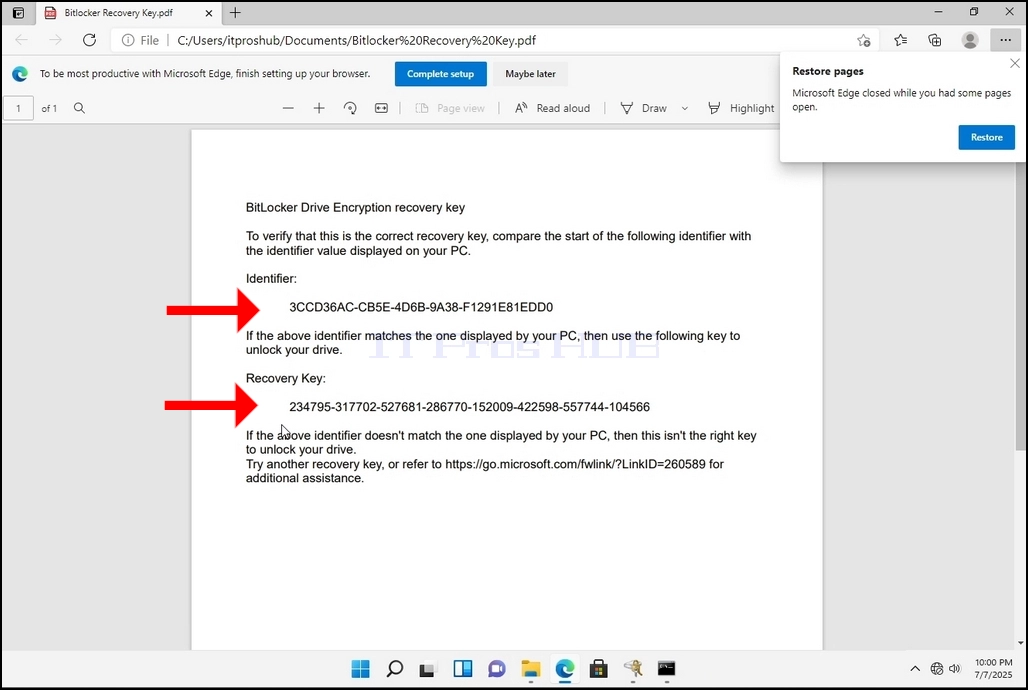1028x690 pixels.
Task: Open the Favorites list
Action: (900, 40)
